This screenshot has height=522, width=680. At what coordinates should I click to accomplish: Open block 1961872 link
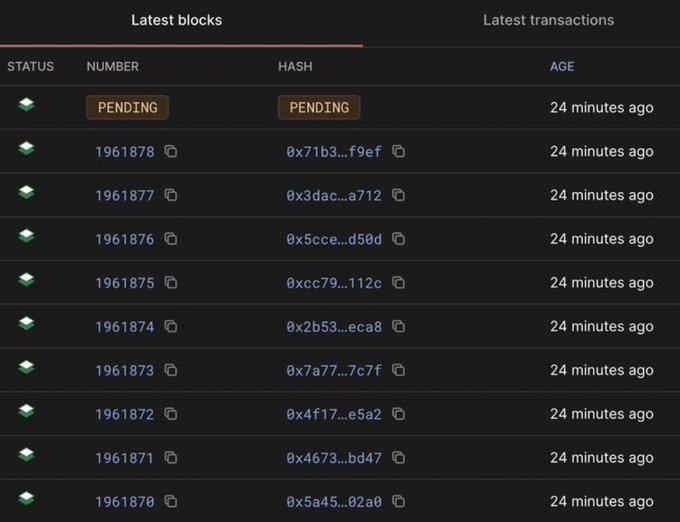(x=125, y=414)
